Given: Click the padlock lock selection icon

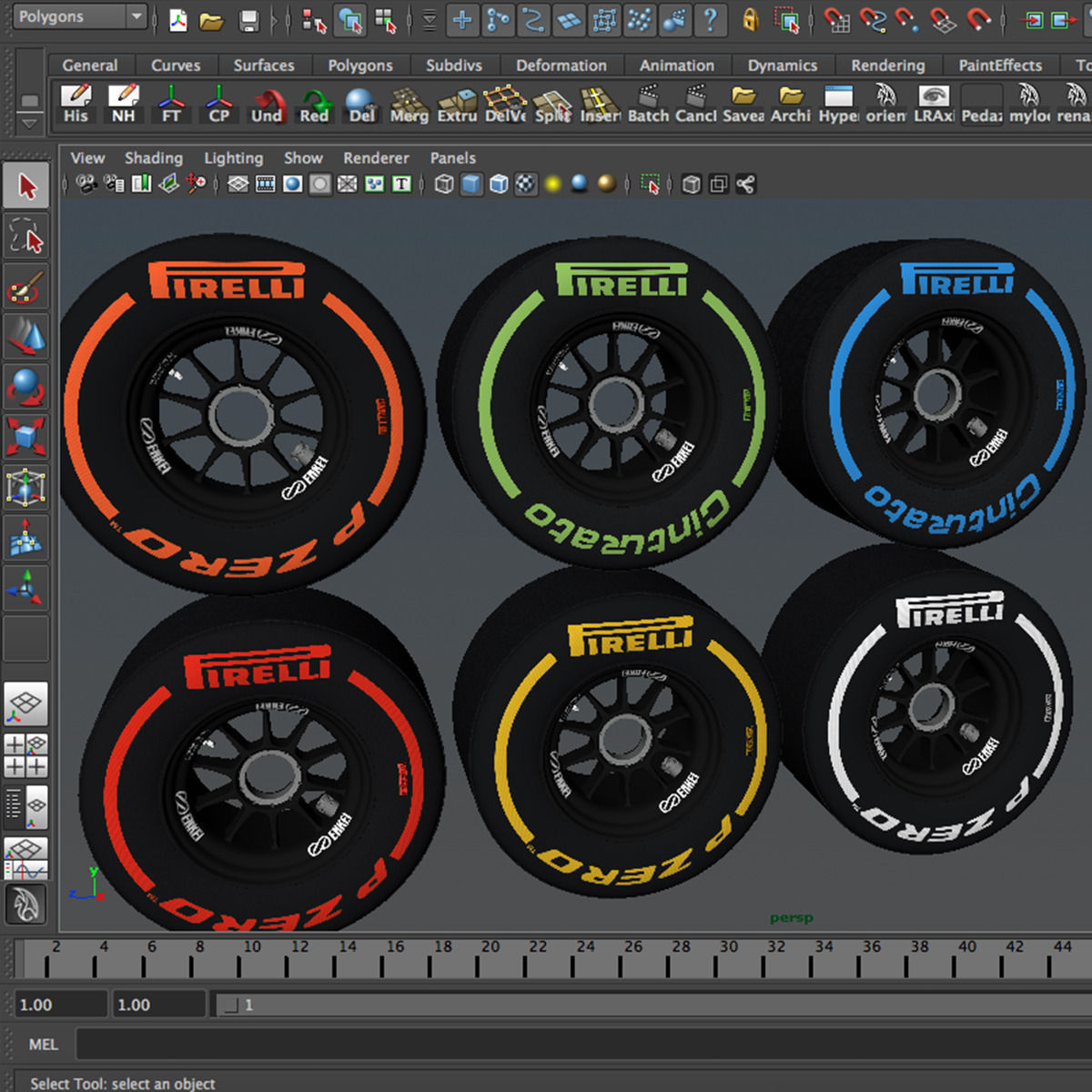Looking at the screenshot, I should tap(750, 19).
